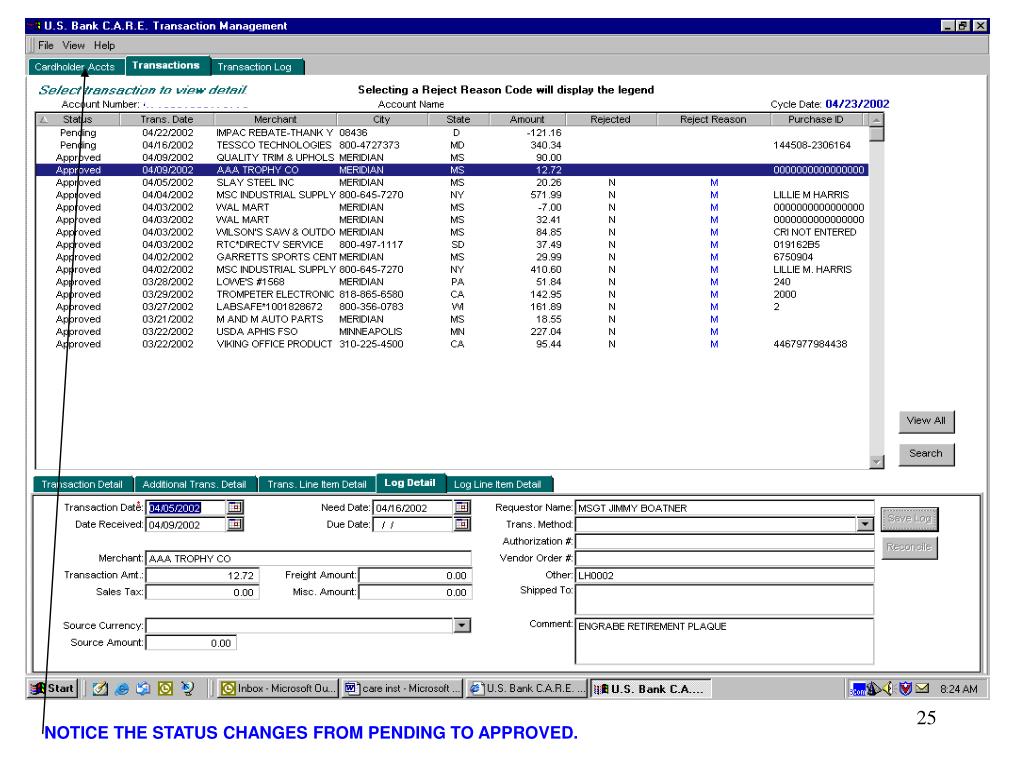This screenshot has width=1024, height=768.
Task: Open the calendar picker for Due Date
Action: tap(462, 524)
